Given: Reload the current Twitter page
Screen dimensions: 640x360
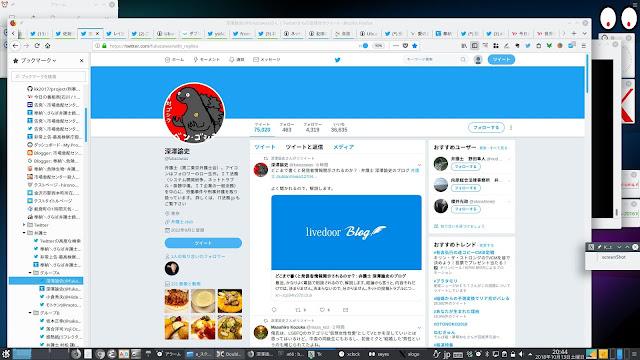Looking at the screenshot, I should click(x=37, y=46).
